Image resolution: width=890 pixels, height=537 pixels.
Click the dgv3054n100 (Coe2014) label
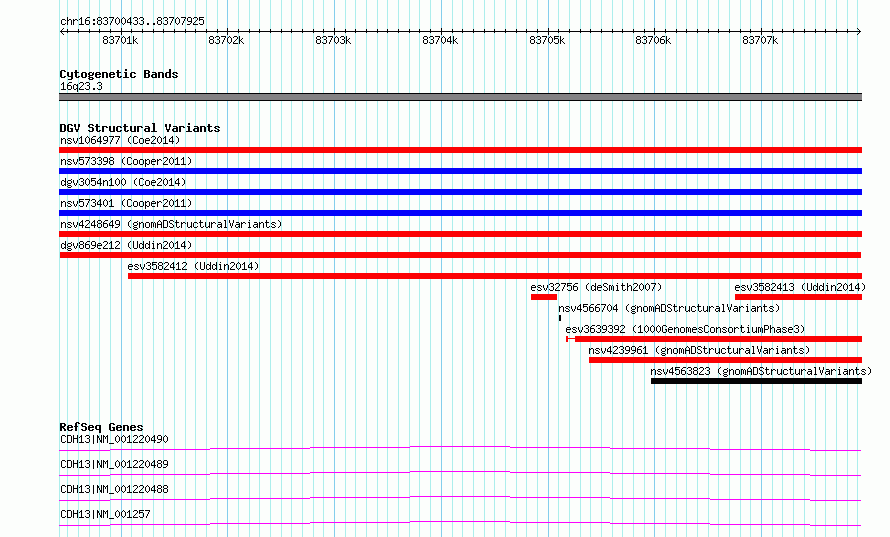click(x=123, y=182)
